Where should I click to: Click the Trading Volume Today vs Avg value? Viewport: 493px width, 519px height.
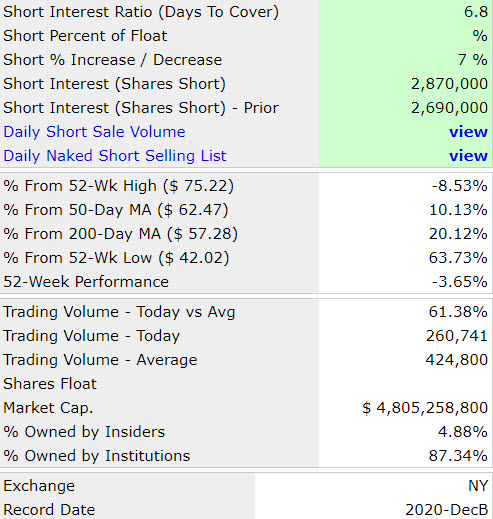[458, 312]
